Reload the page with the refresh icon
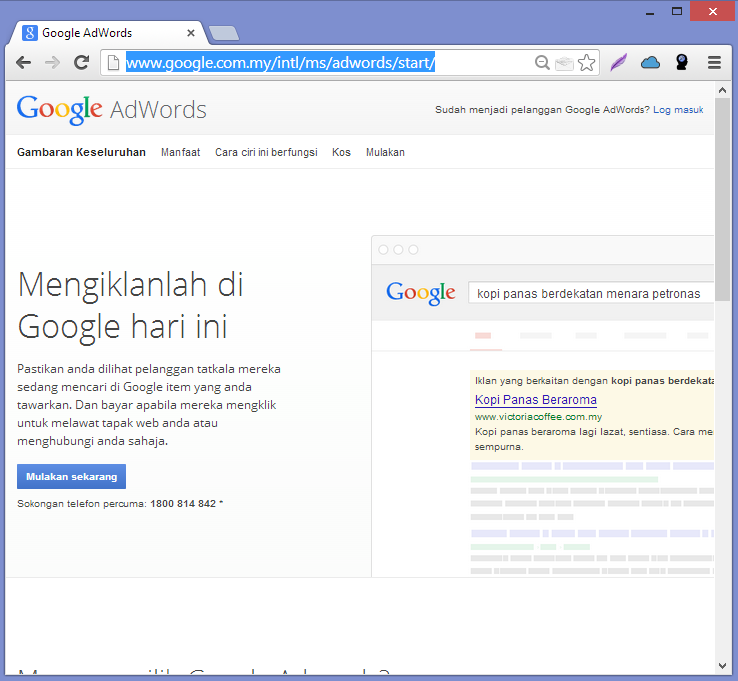This screenshot has height=681, width=738. (81, 62)
